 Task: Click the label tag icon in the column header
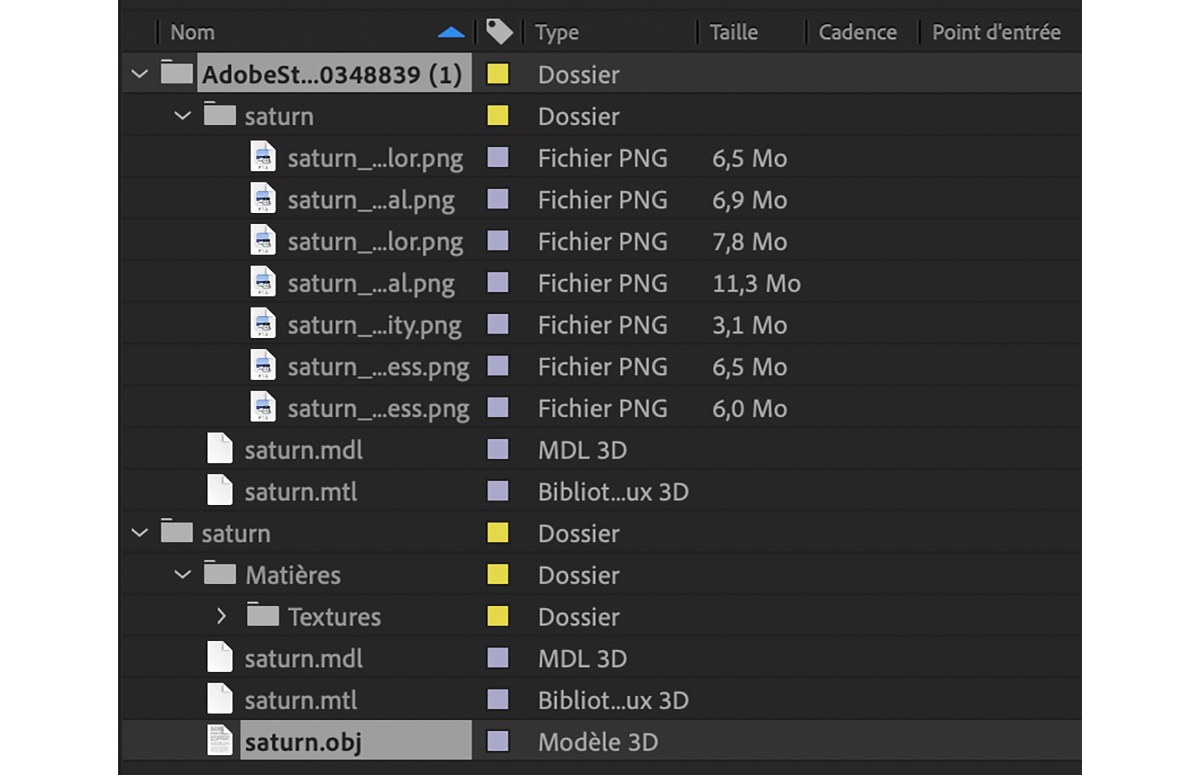click(498, 31)
